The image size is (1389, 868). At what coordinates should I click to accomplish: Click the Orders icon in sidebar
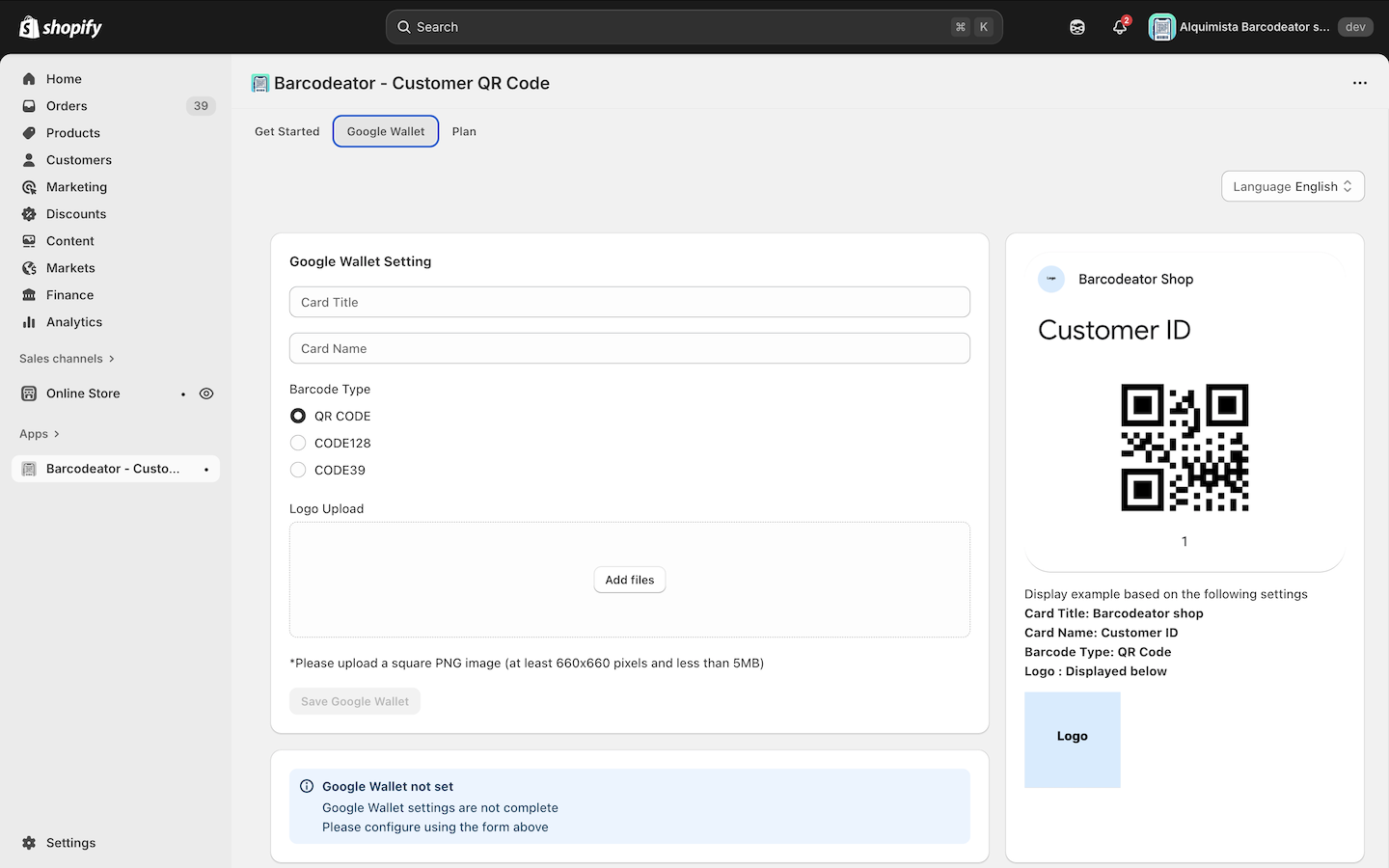point(29,106)
